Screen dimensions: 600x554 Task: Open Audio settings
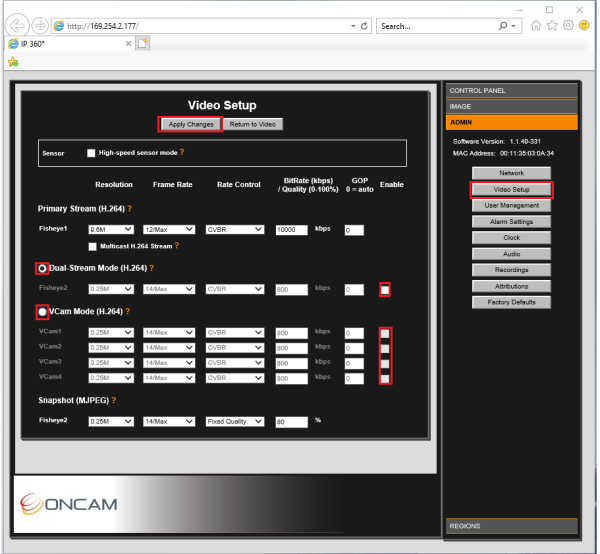[511, 254]
